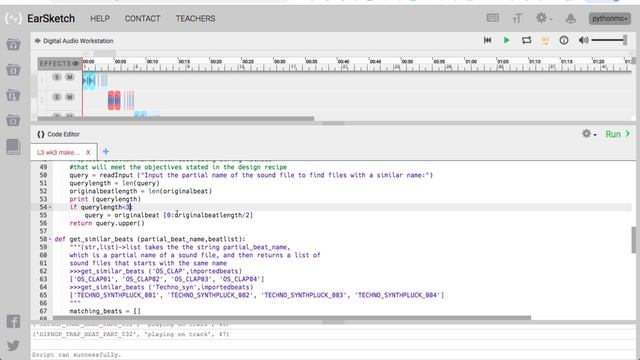
Task: Open the curriculum book icon in sidebar
Action: (13, 147)
